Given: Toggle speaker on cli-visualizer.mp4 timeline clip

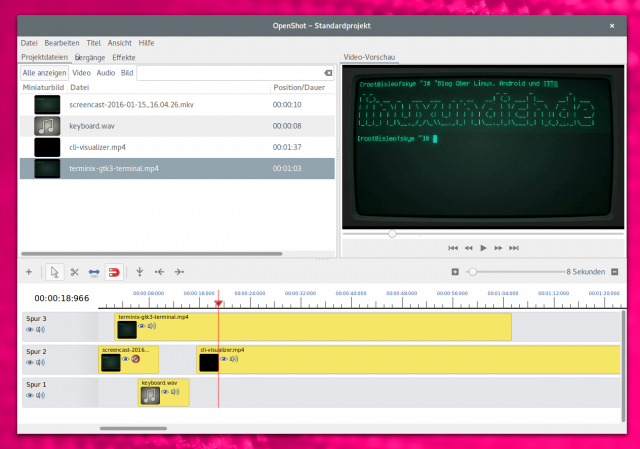Looking at the screenshot, I should 234,359.
